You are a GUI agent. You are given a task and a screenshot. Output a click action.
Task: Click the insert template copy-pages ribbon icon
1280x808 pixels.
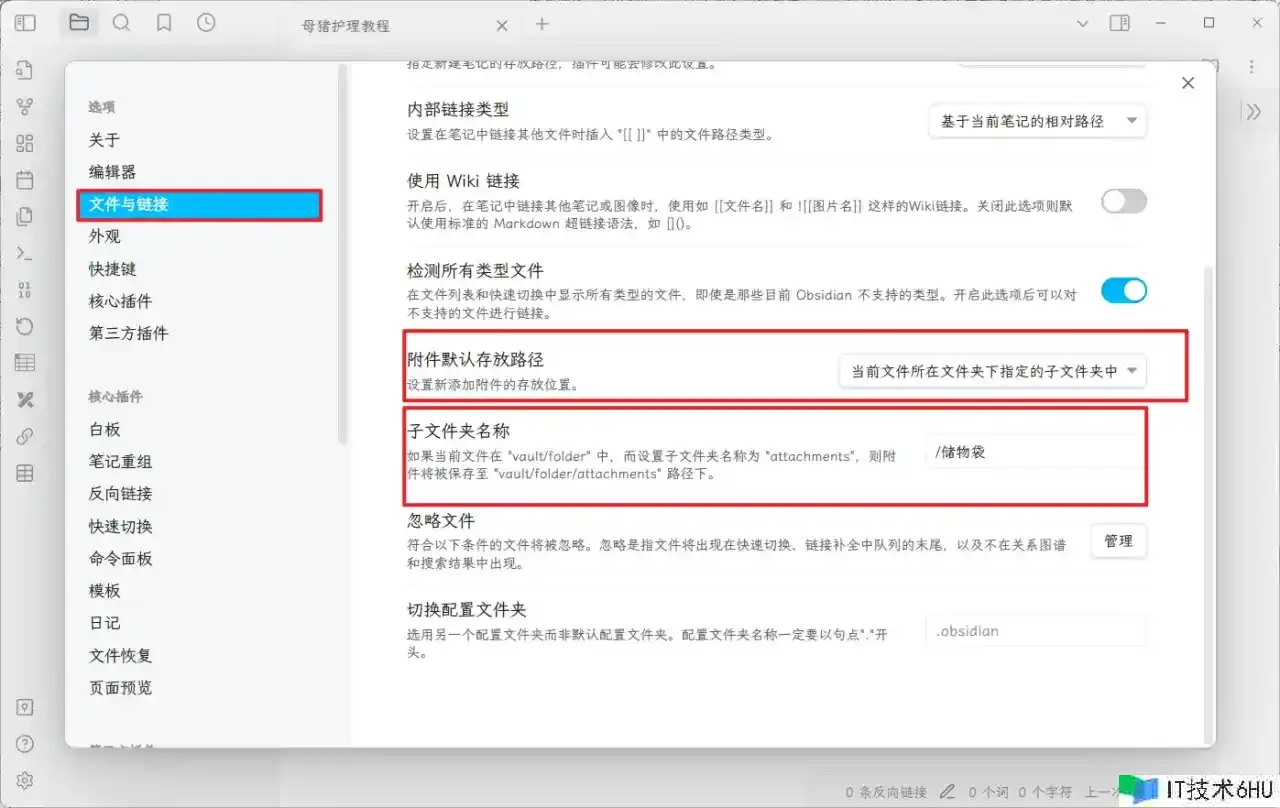point(25,216)
